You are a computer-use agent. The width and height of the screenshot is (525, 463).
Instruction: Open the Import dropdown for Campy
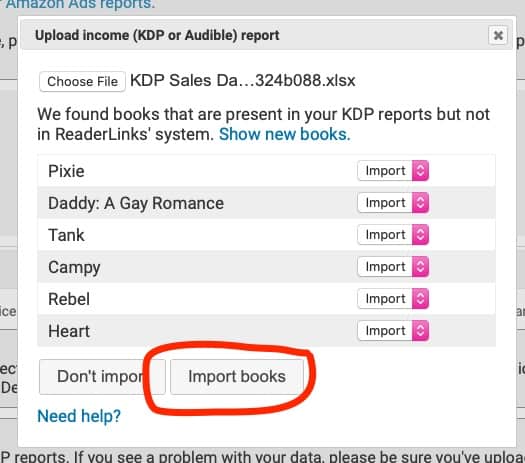393,267
